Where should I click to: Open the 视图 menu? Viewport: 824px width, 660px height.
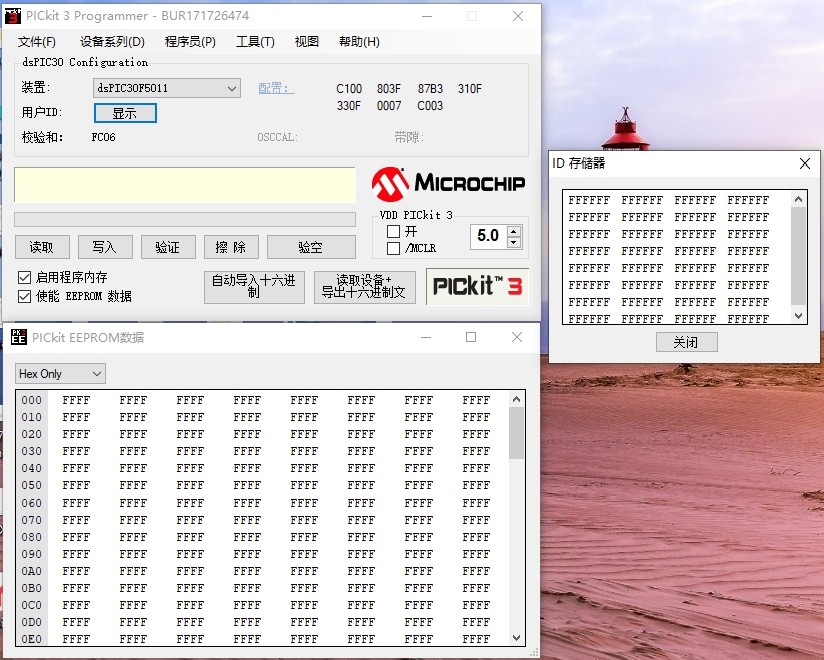click(306, 42)
